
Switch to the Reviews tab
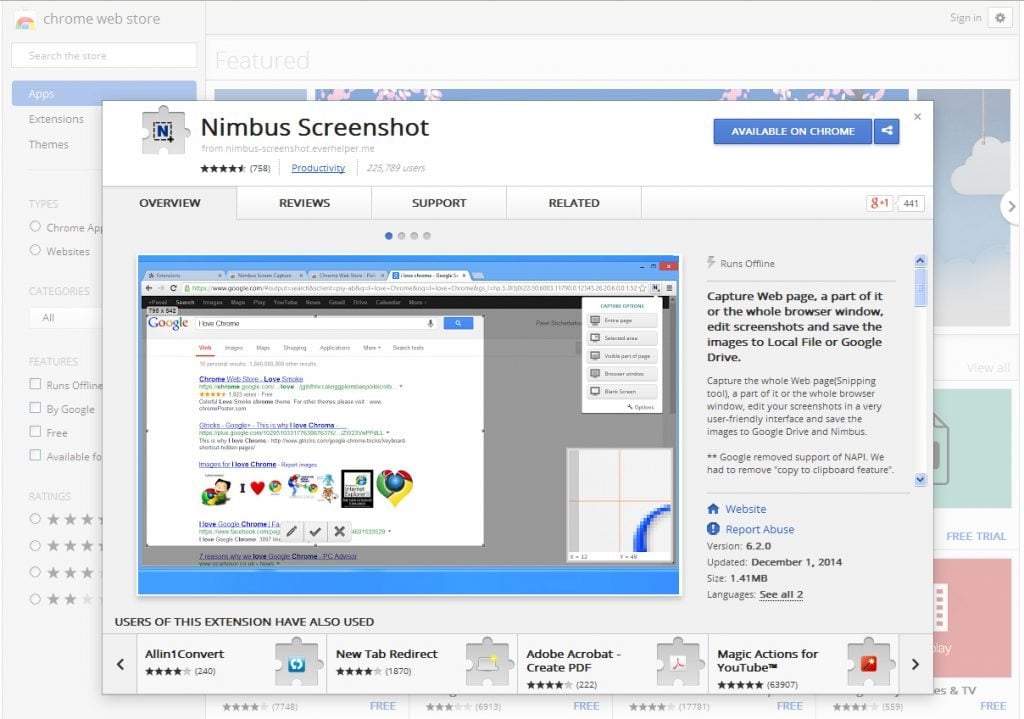click(303, 203)
